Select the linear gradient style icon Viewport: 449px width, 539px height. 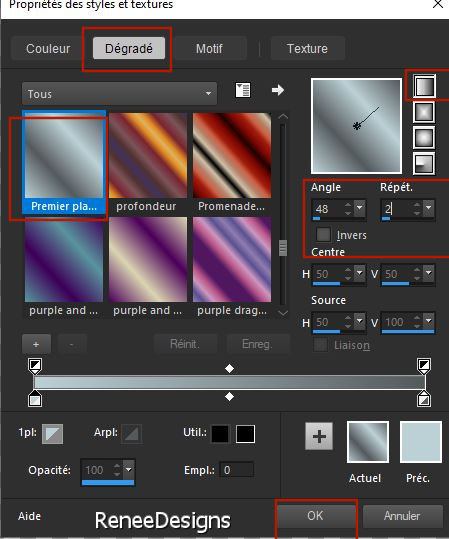point(424,86)
